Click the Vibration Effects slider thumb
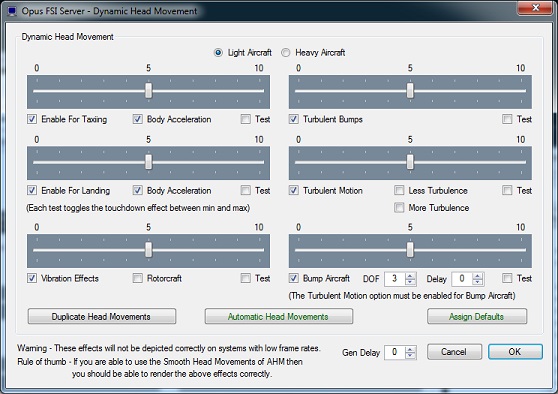The image size is (558, 394). [x=149, y=249]
